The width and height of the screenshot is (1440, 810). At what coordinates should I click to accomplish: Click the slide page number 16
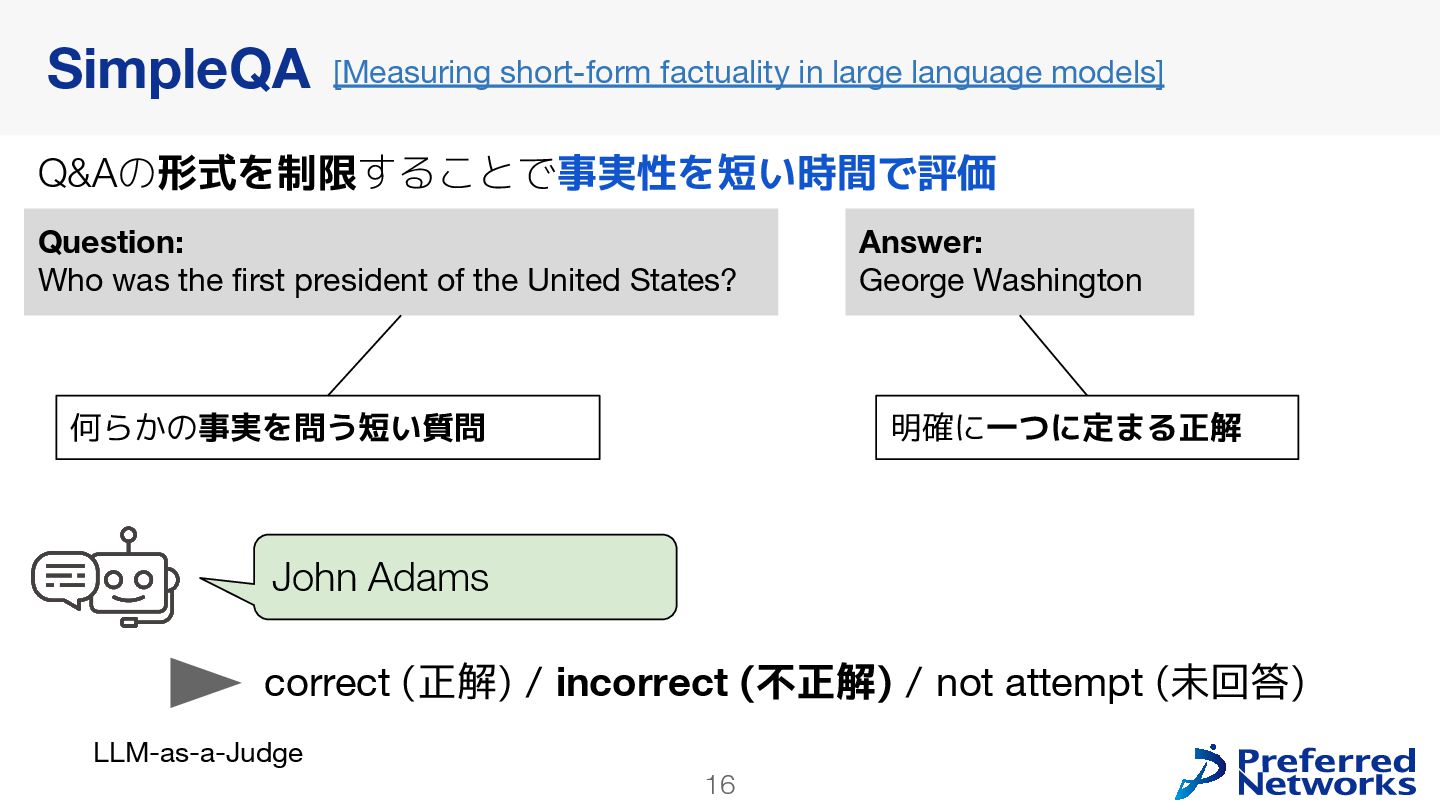720,785
